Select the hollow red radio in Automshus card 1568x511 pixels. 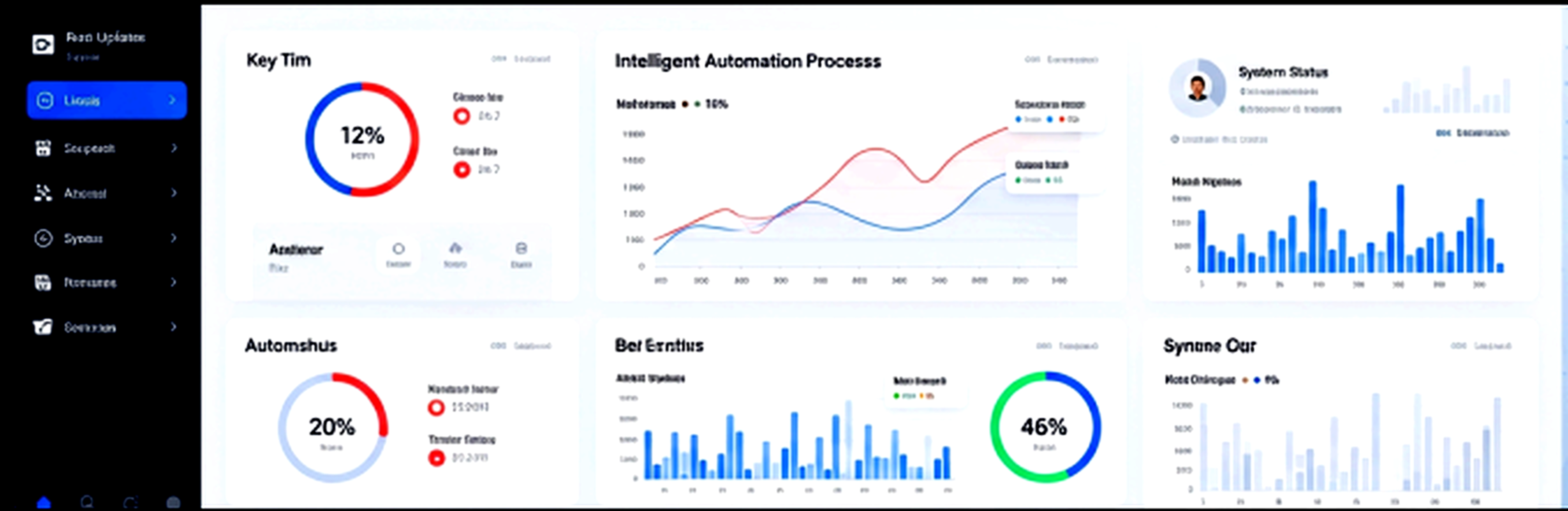[x=437, y=407]
